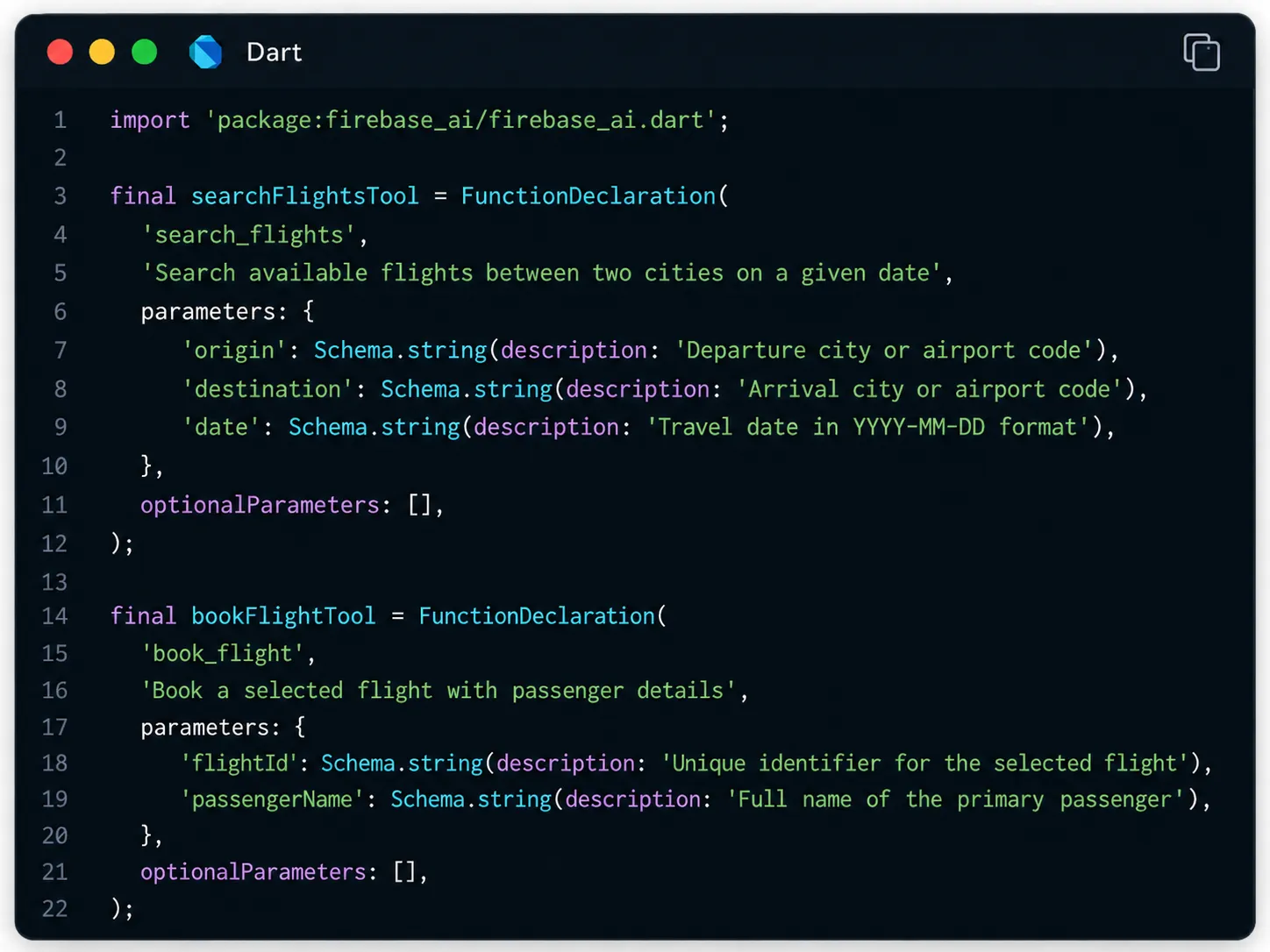Click the 'destination' key string
The height and width of the screenshot is (952, 1270).
point(268,389)
